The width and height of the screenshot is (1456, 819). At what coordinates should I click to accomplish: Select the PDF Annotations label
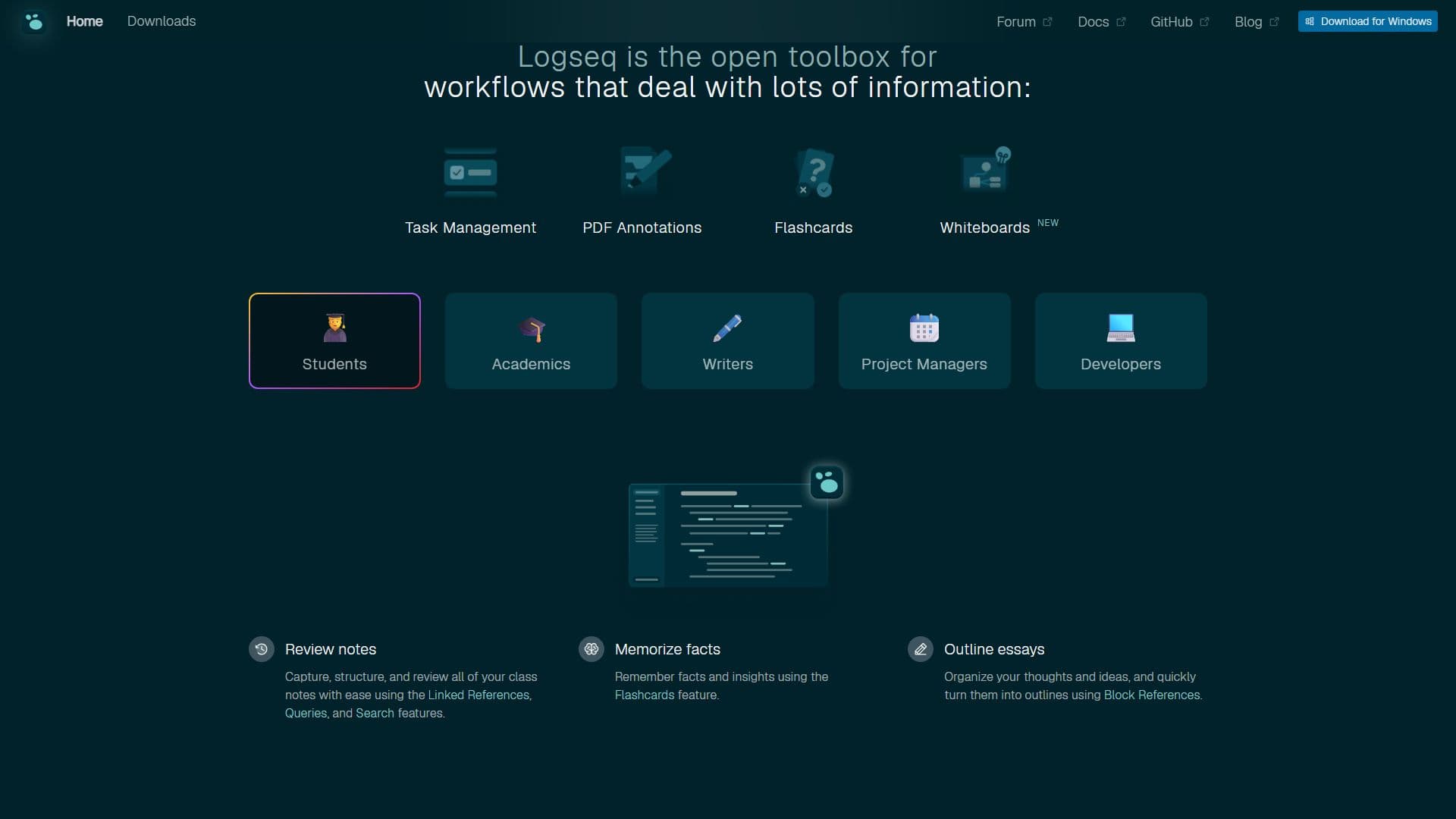click(x=642, y=227)
